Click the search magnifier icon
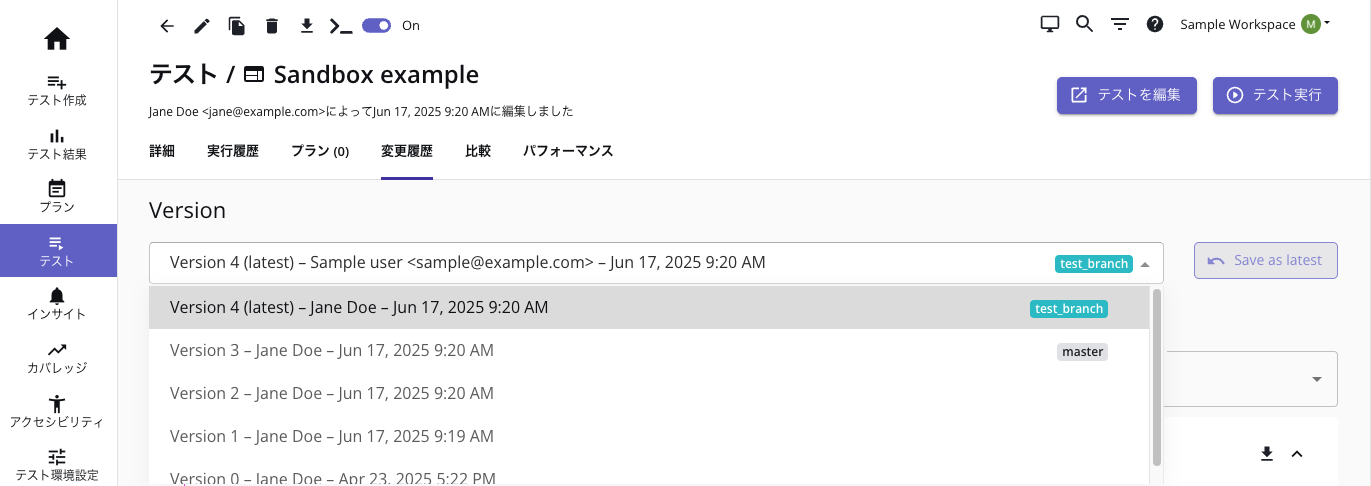This screenshot has width=1371, height=486. pos(1084,24)
